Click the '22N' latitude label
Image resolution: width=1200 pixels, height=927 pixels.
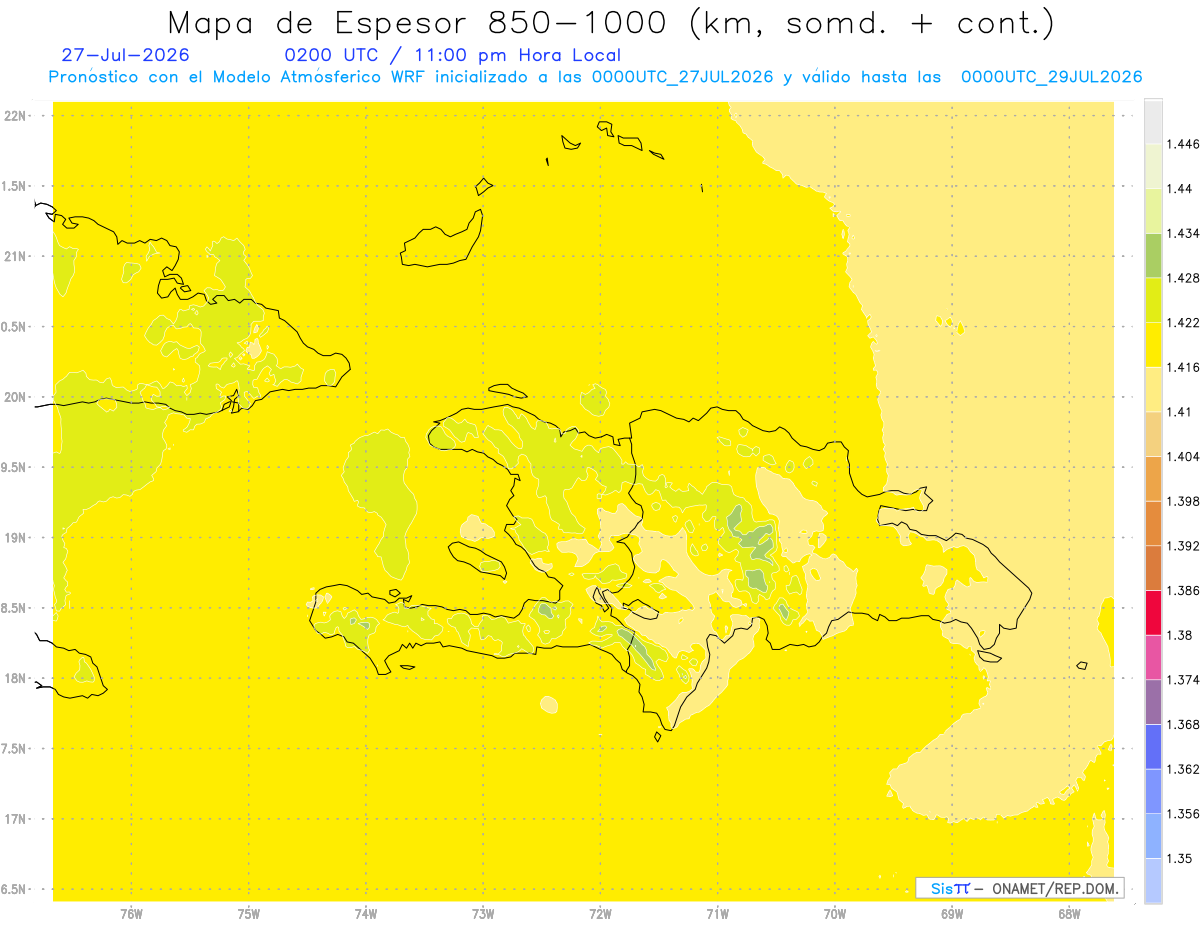coord(16,115)
